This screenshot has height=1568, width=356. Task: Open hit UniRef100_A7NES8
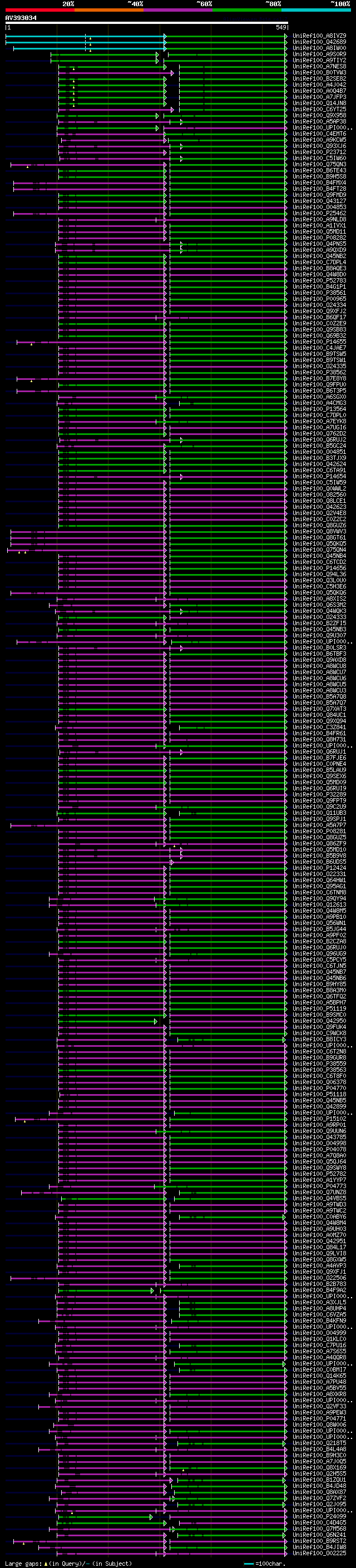pyautogui.click(x=319, y=66)
